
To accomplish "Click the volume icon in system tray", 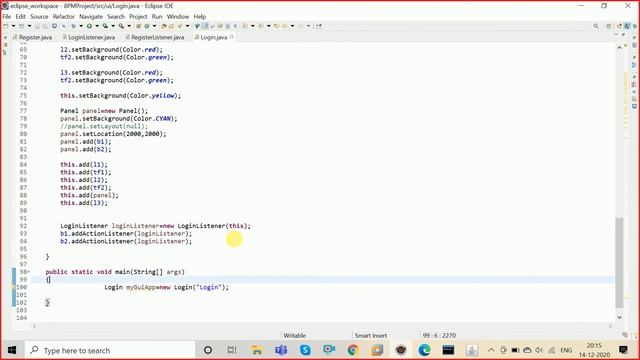I will pos(539,350).
